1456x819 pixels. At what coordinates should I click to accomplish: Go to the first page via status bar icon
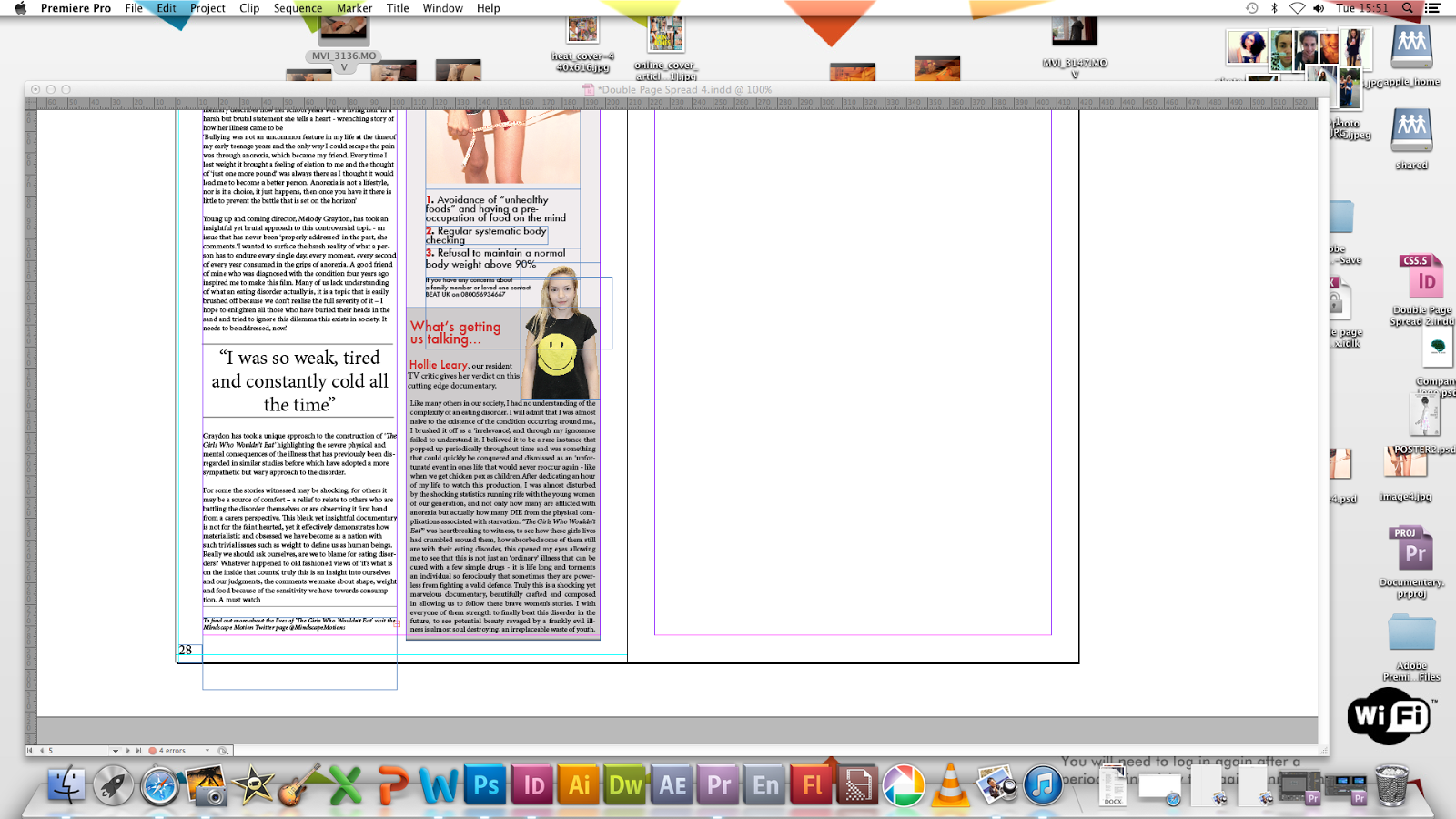(30, 751)
